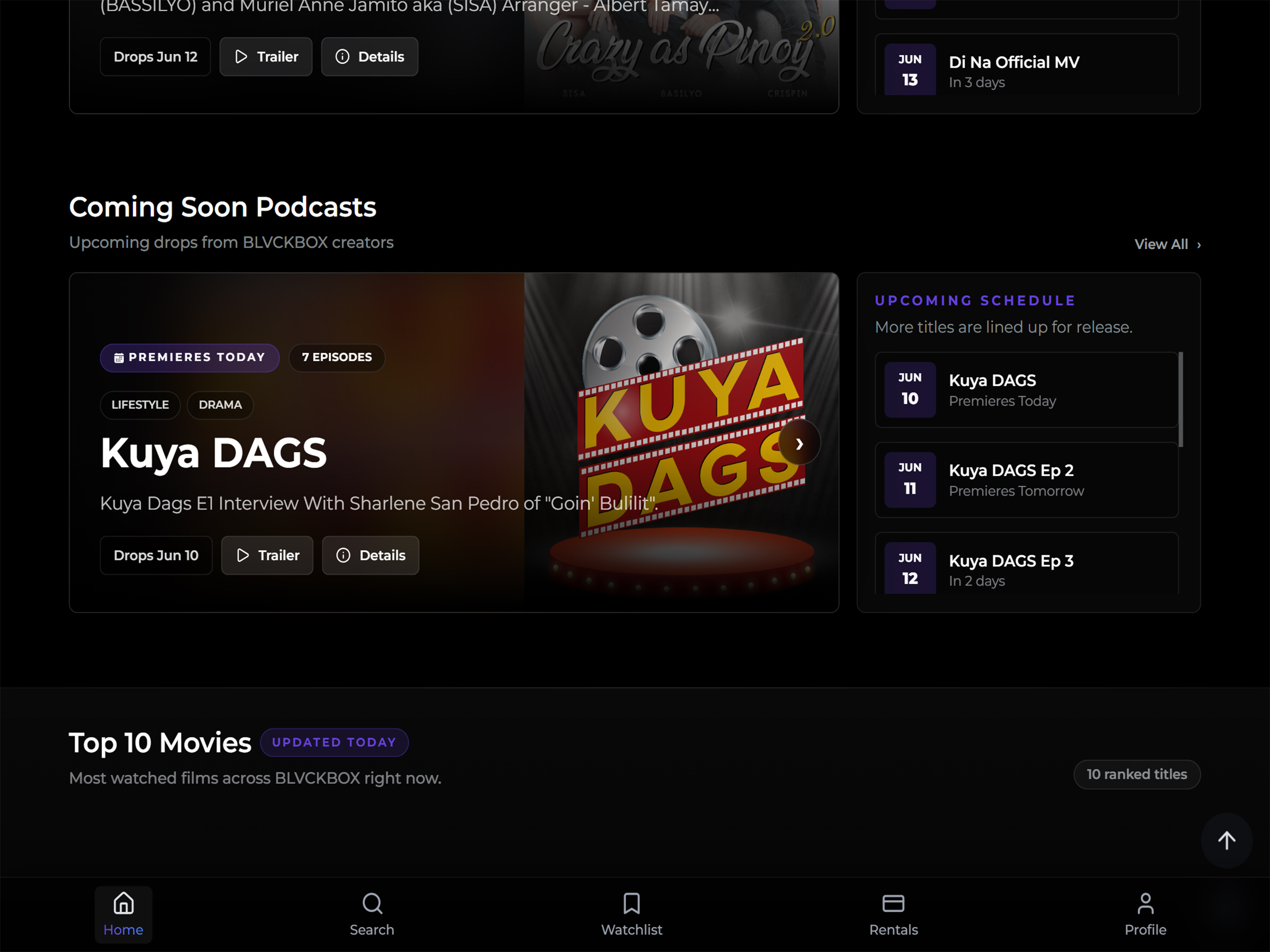Click the scroll-to-top arrow button

(x=1226, y=840)
